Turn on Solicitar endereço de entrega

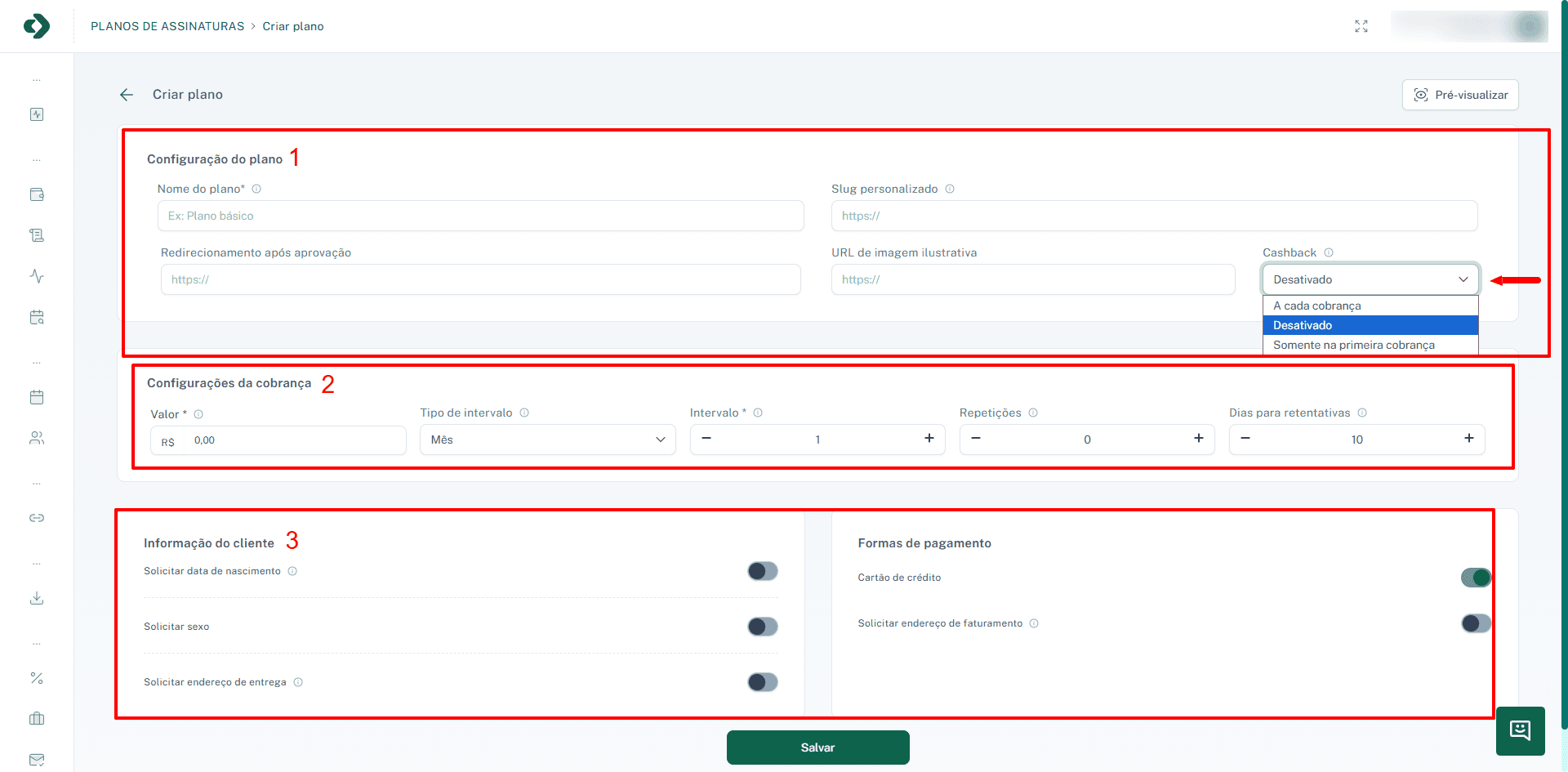[x=762, y=682]
